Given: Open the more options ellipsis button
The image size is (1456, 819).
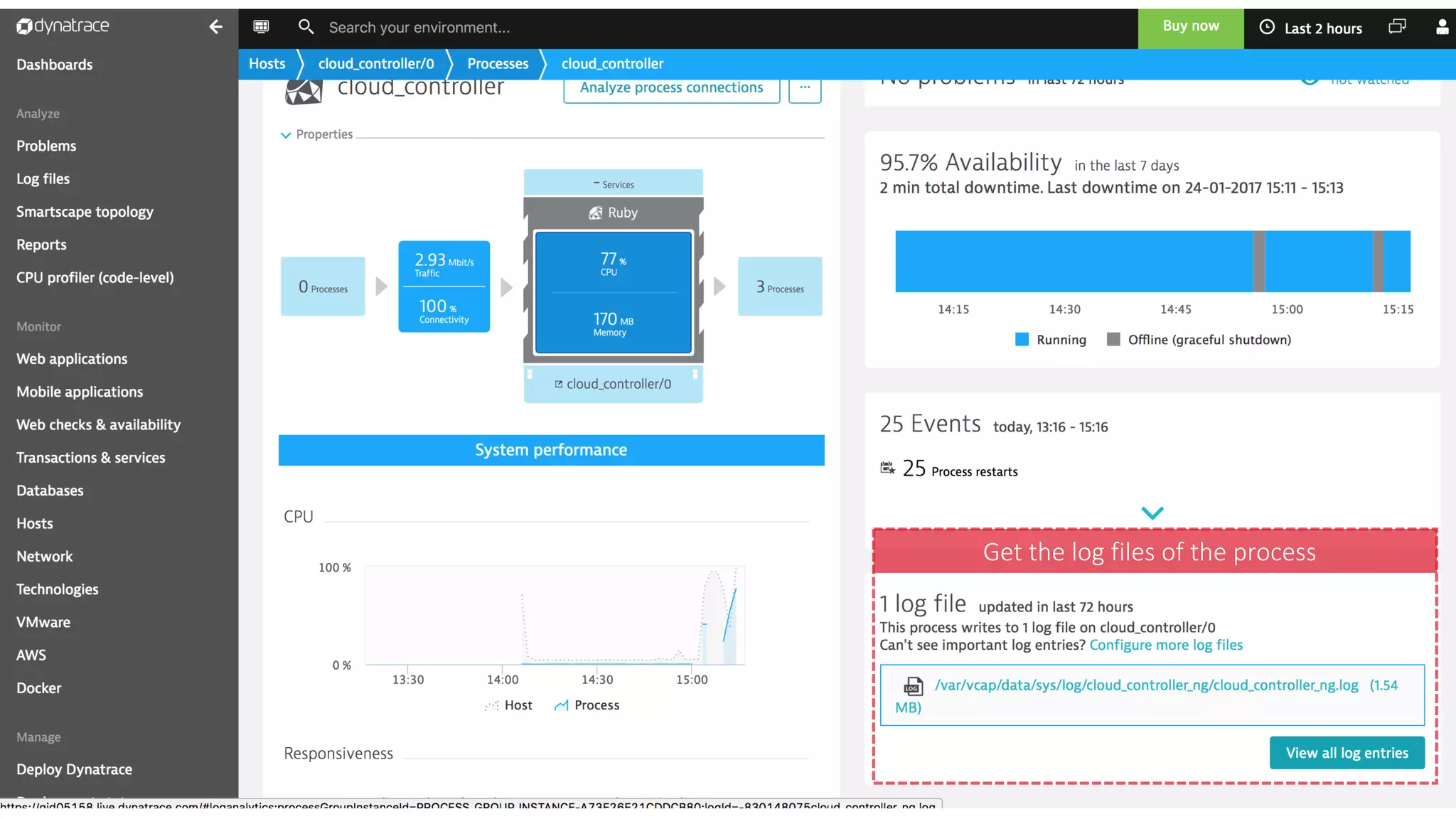Looking at the screenshot, I should pos(805,87).
